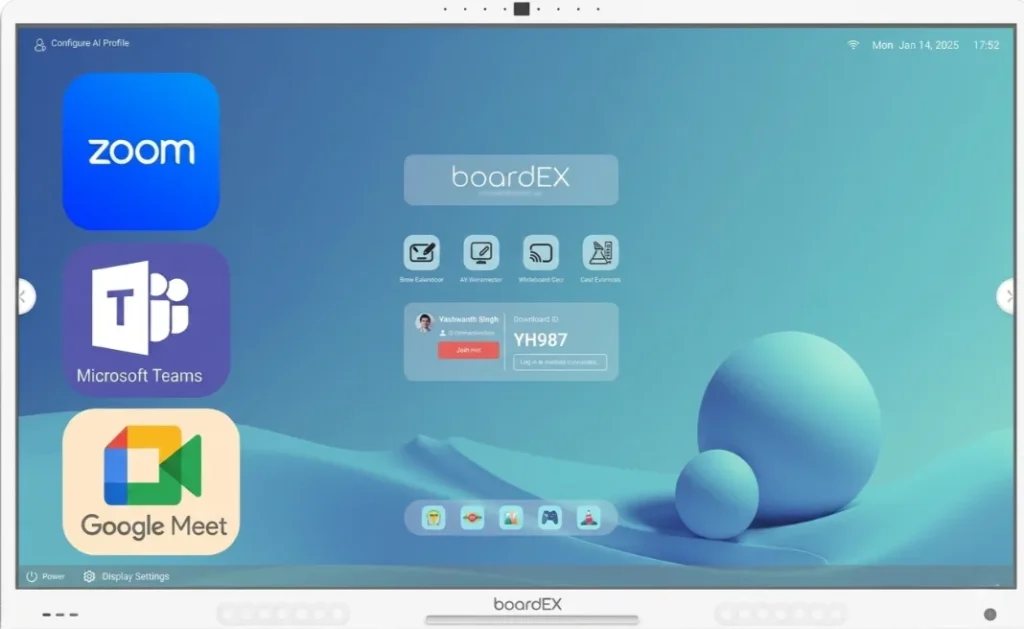Click Yashwanth Singh's profile photo
Screen dimensions: 1024x629
point(424,322)
